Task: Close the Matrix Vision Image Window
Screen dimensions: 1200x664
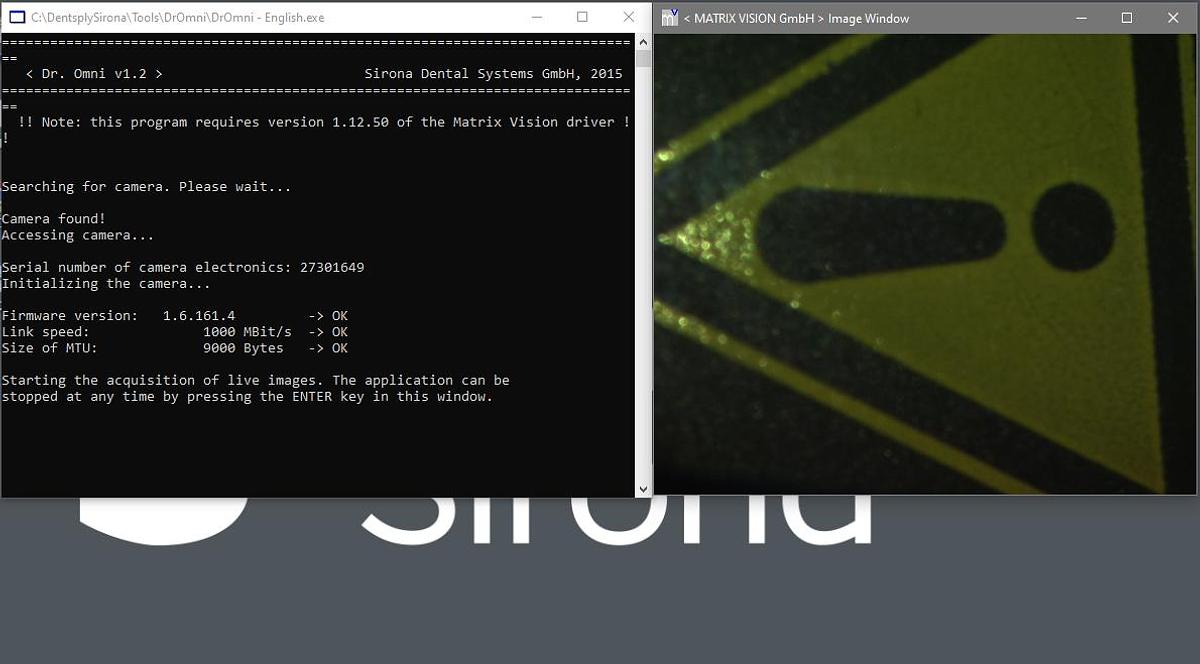Action: pos(1173,18)
